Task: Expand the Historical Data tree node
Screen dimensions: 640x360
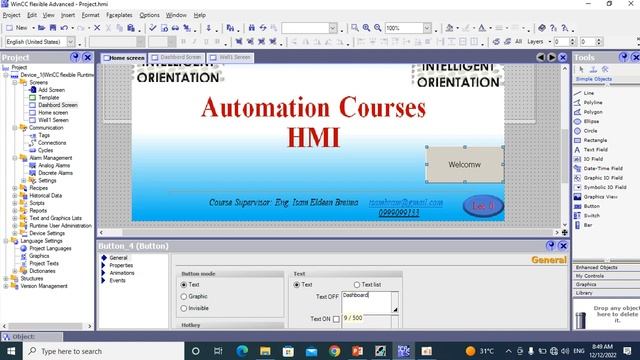Action: (15, 196)
